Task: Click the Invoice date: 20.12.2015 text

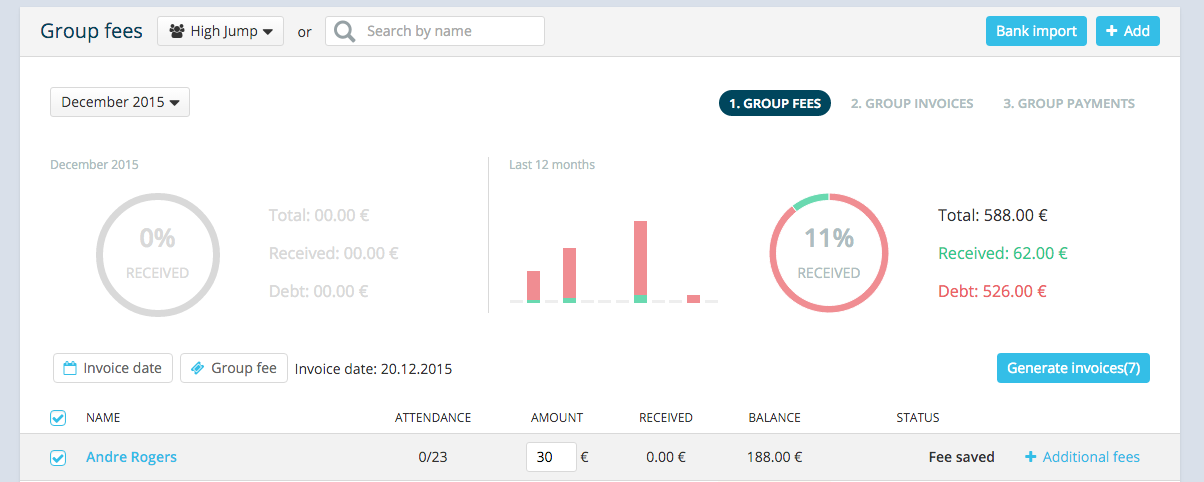Action: 373,369
